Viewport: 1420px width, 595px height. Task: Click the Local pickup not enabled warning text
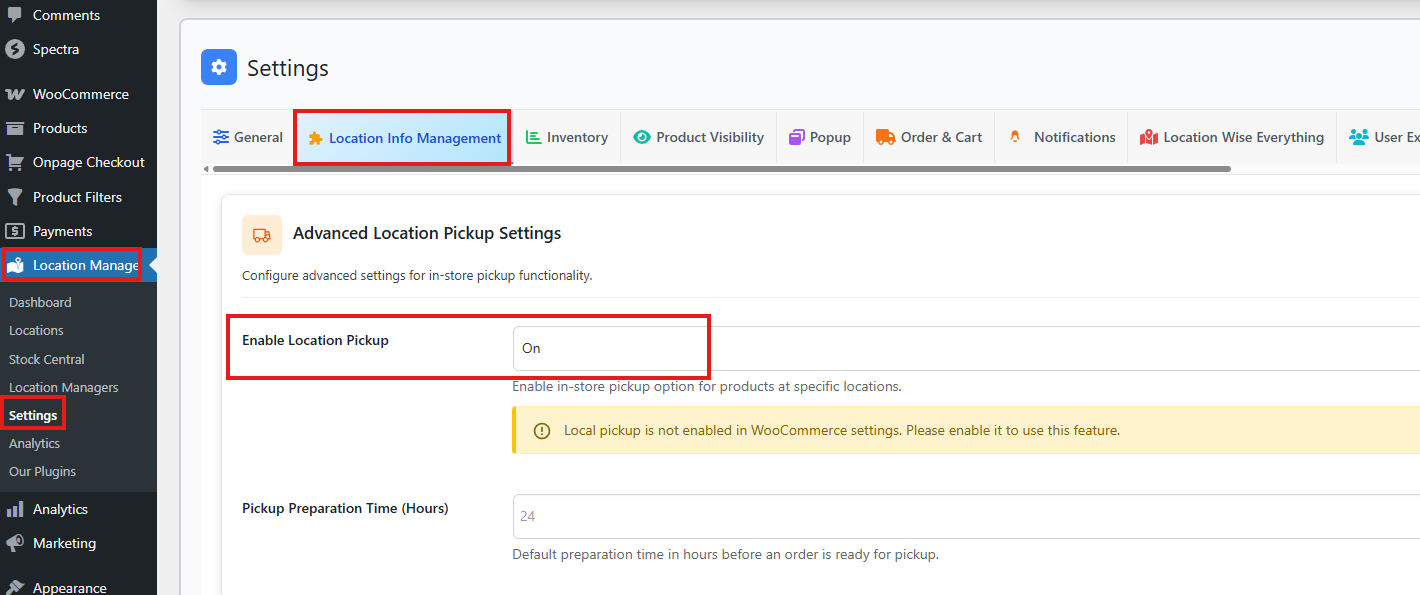tap(842, 431)
